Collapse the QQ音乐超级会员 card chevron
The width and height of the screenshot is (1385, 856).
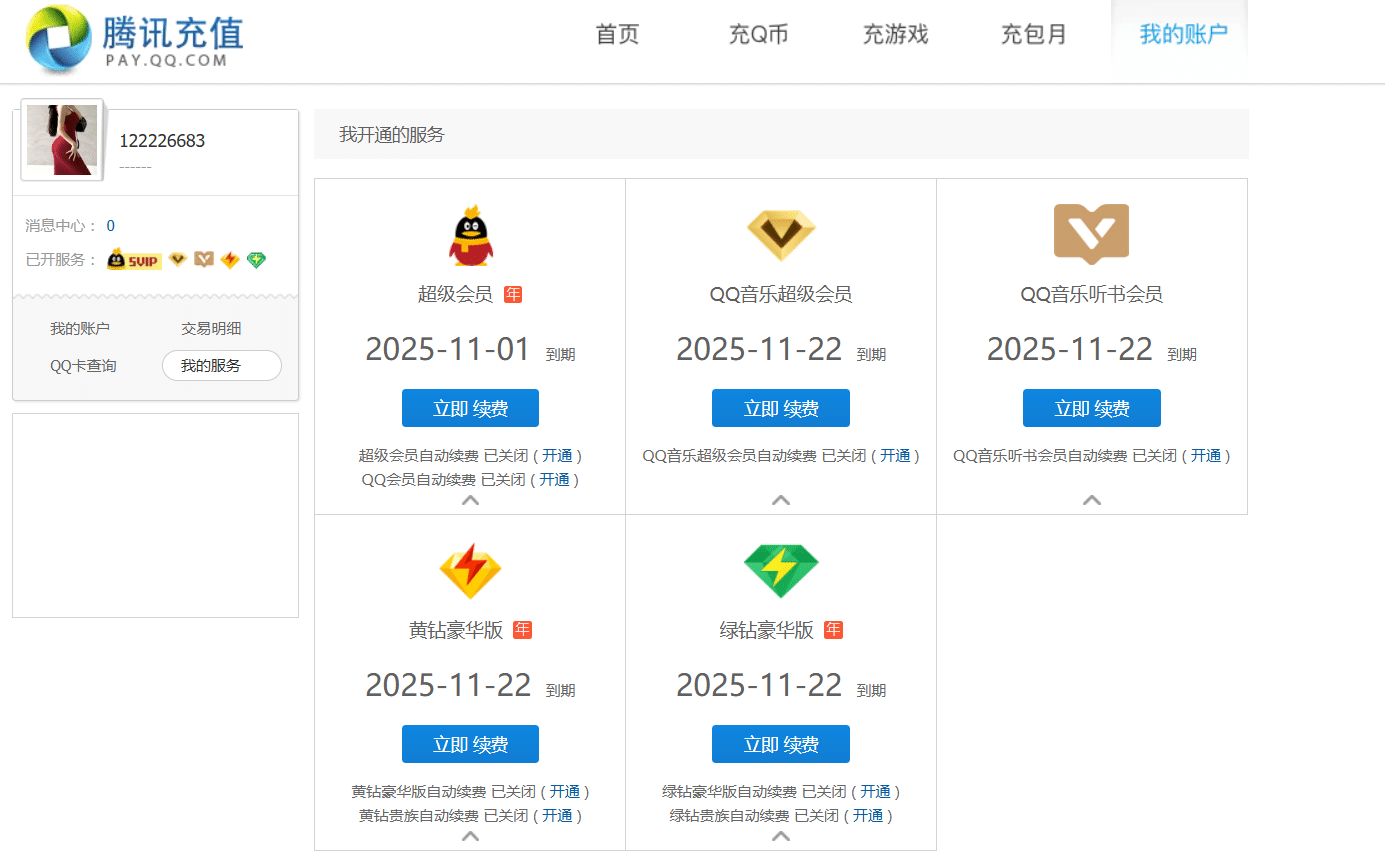(781, 500)
